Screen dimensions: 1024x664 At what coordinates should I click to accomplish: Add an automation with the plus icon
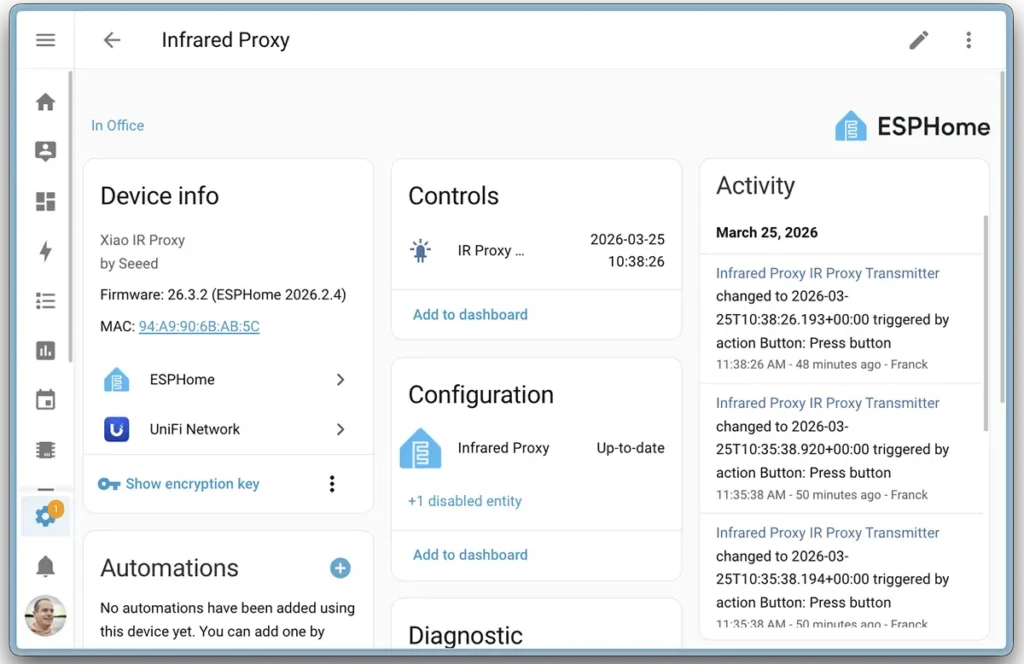click(340, 567)
